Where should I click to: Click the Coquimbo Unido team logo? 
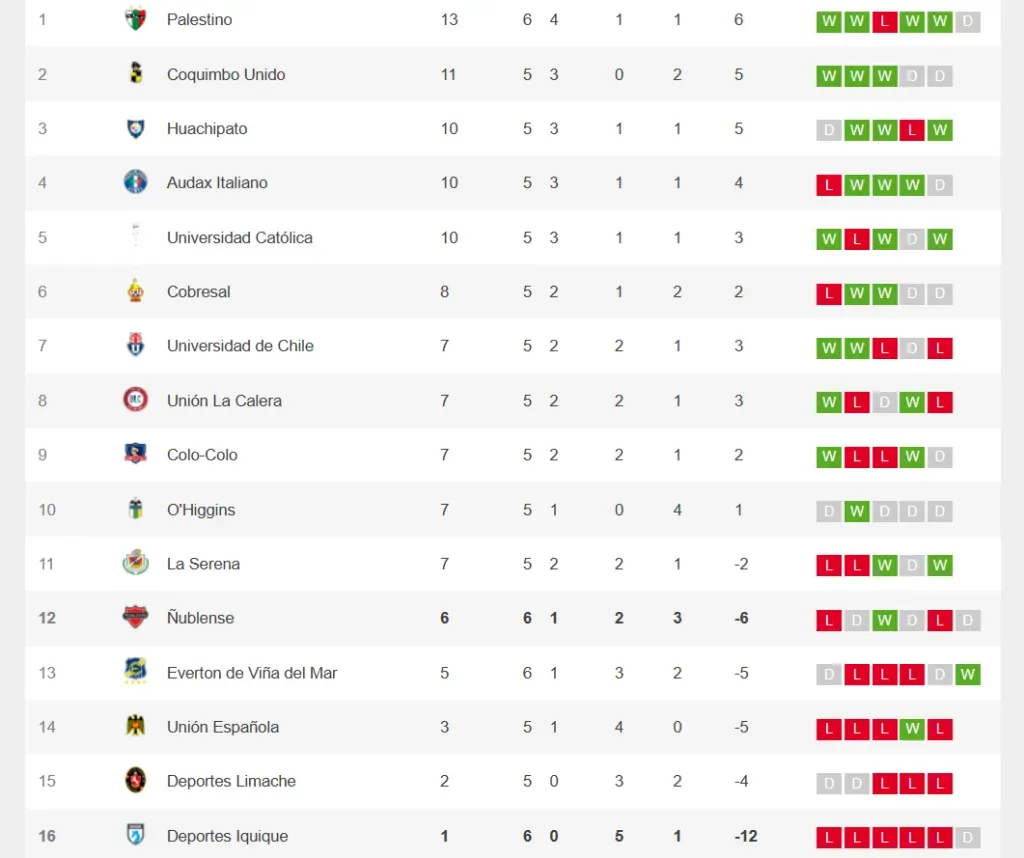135,73
